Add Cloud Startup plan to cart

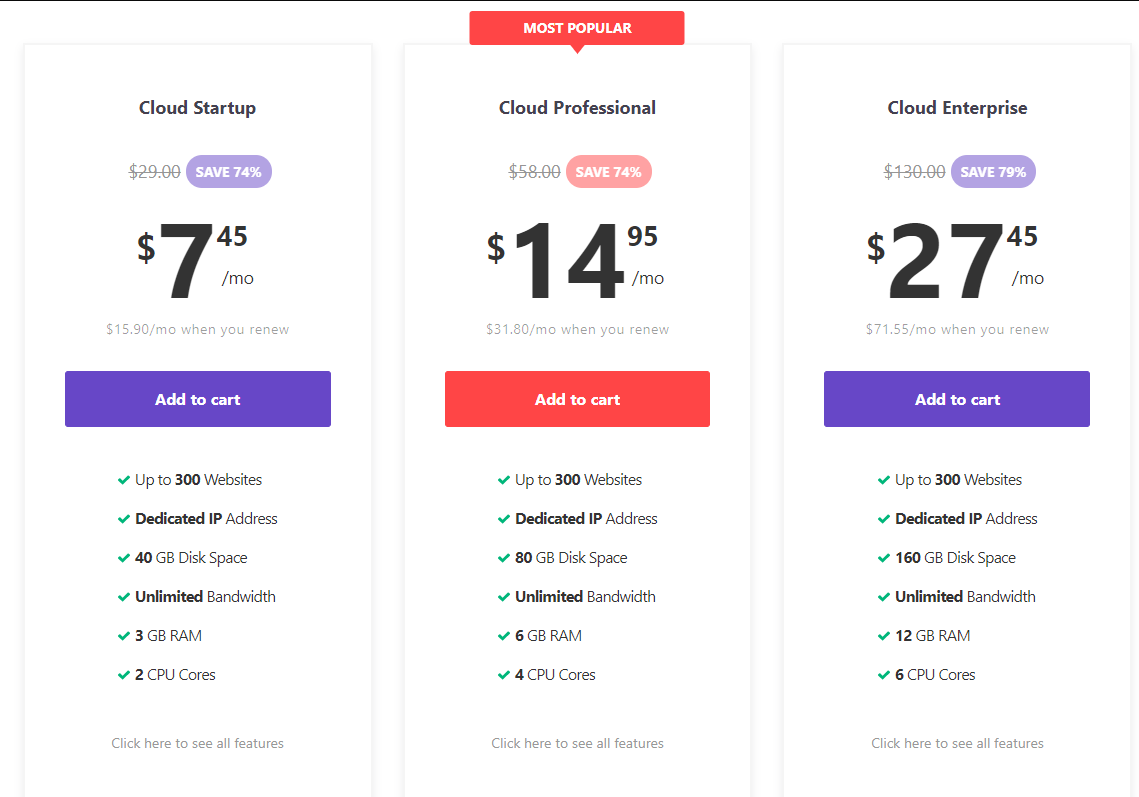(197, 399)
